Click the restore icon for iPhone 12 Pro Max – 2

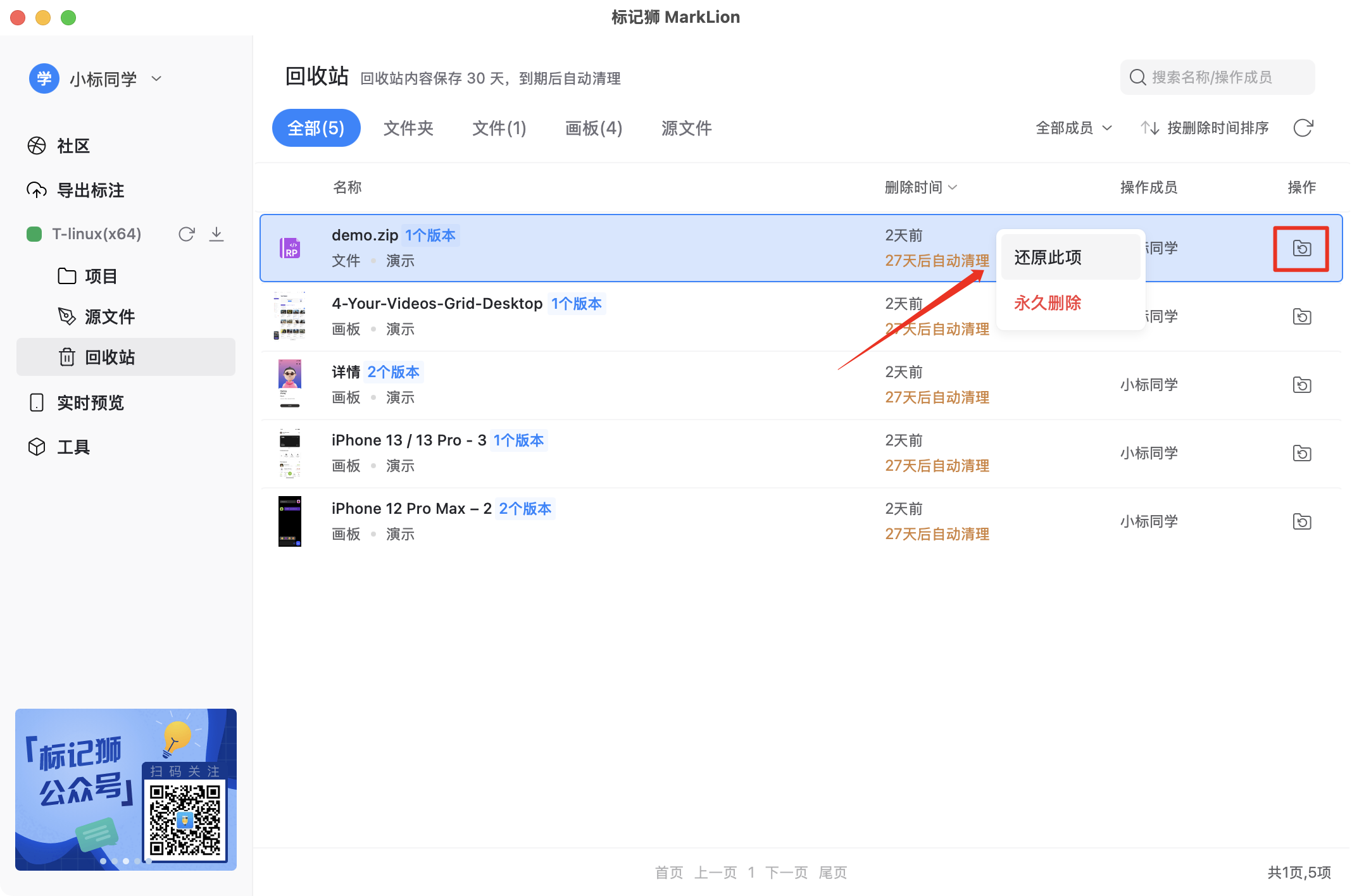coord(1301,521)
